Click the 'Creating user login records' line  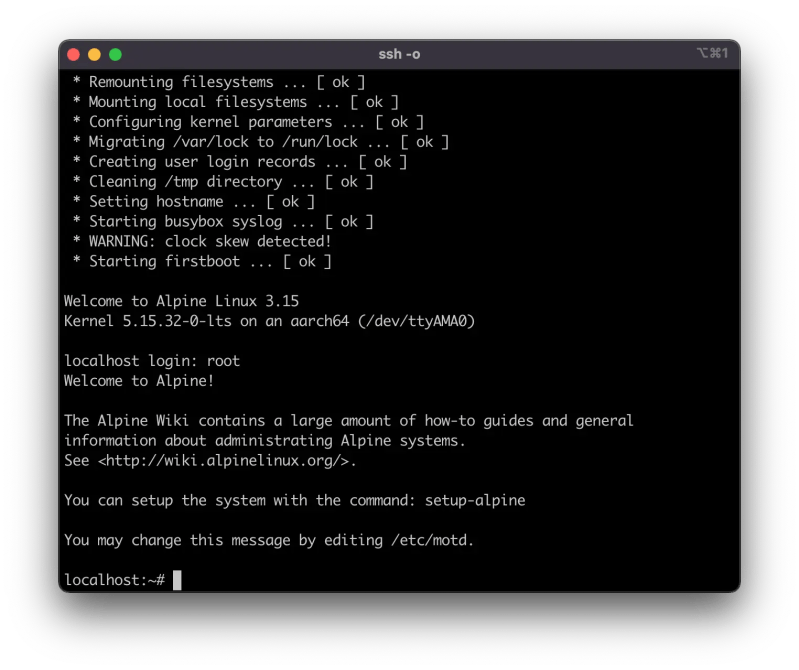click(239, 162)
